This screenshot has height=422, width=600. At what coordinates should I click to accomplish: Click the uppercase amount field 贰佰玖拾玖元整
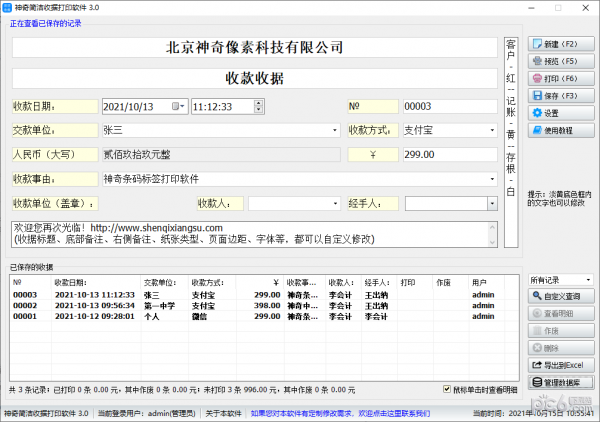[x=221, y=155]
